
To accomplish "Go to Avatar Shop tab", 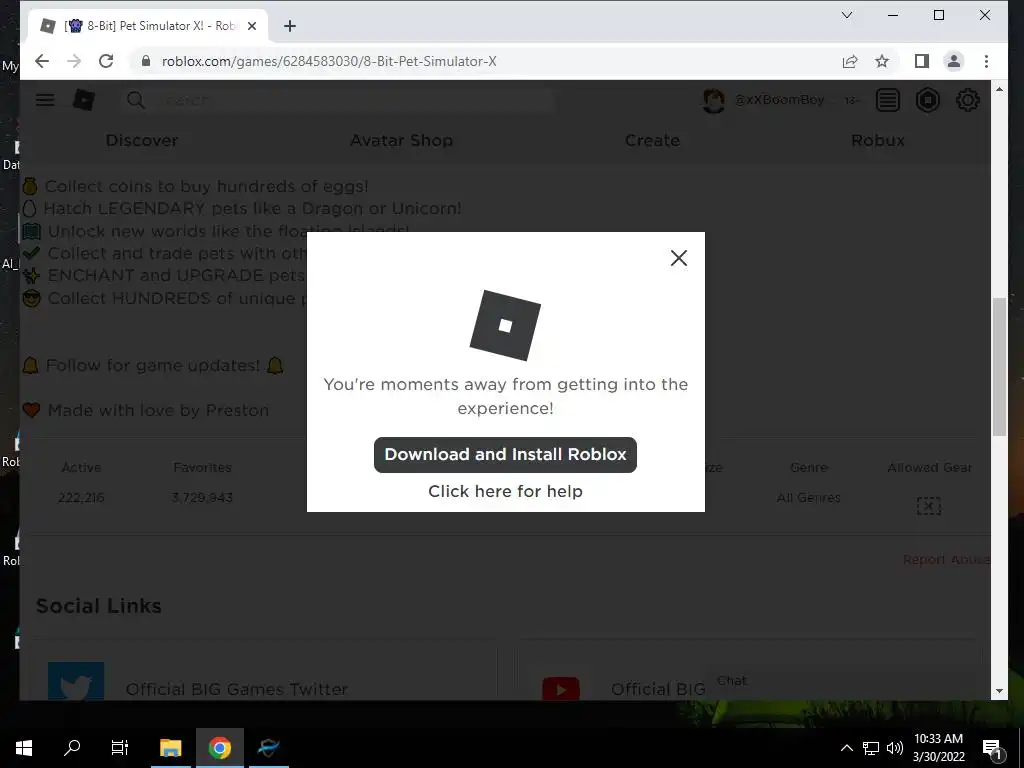I will [401, 140].
